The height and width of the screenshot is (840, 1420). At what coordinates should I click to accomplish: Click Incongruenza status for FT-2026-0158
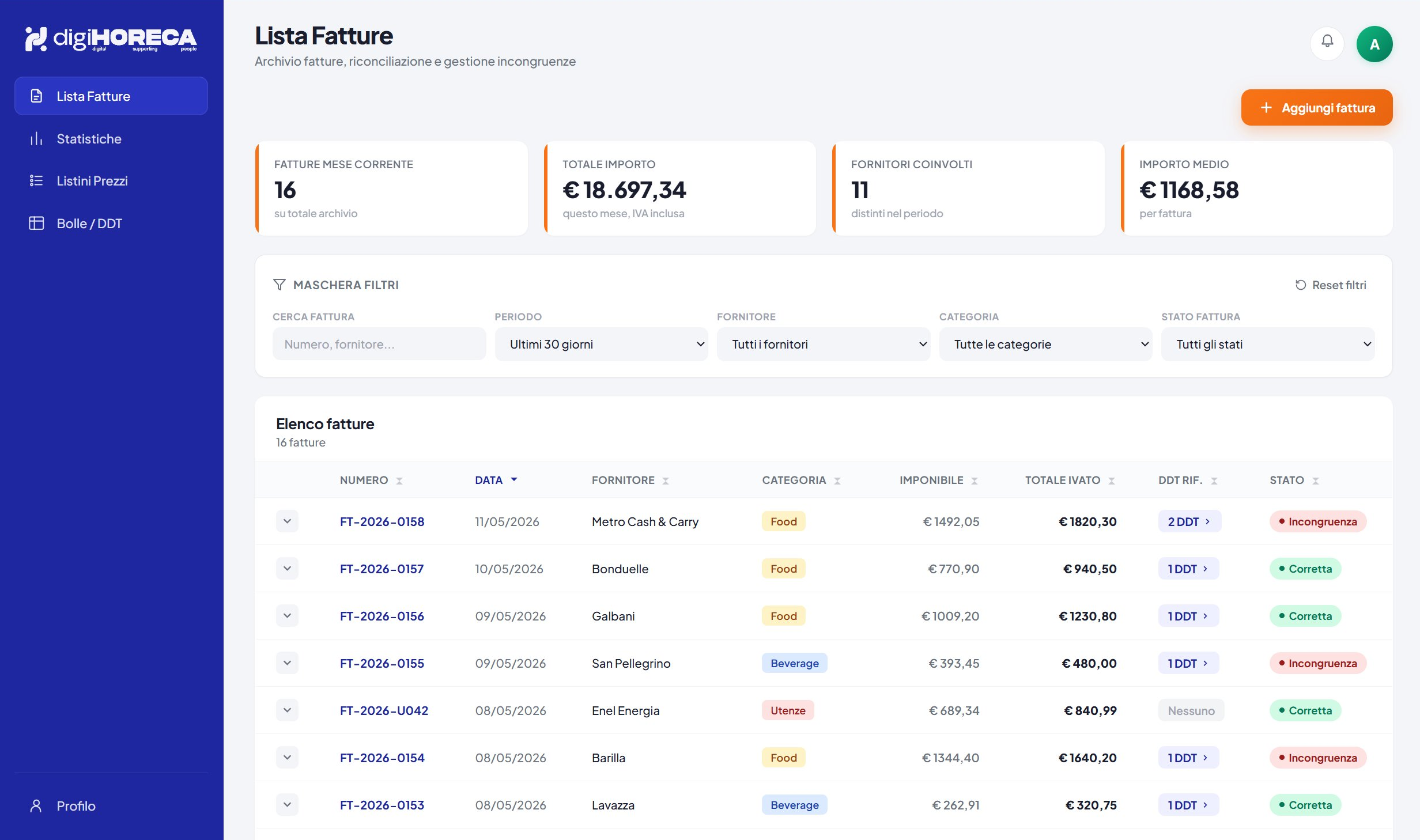click(x=1318, y=521)
